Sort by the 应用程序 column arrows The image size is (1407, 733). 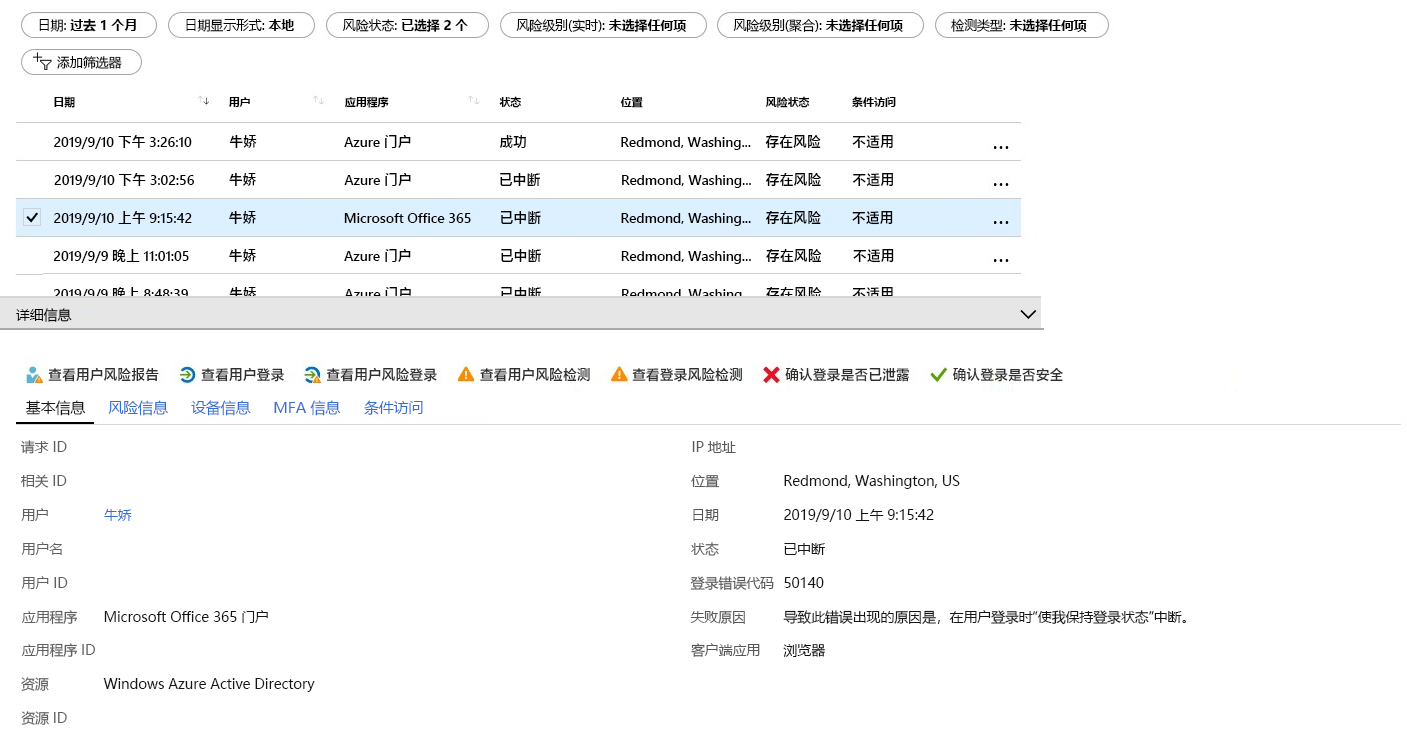[474, 101]
